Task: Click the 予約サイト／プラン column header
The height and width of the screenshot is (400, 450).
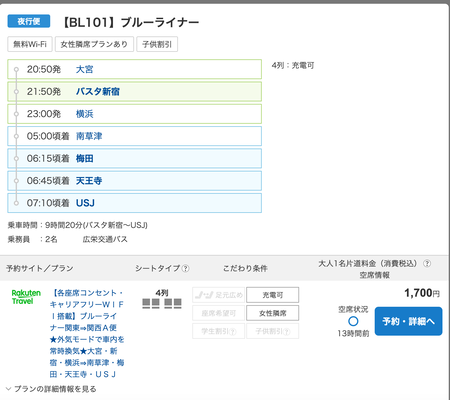Action: [x=40, y=268]
